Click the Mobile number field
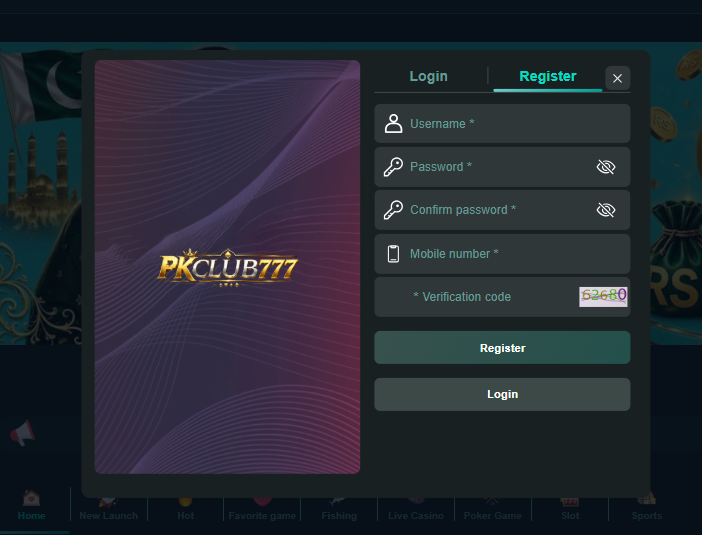The height and width of the screenshot is (535, 702). tap(502, 254)
